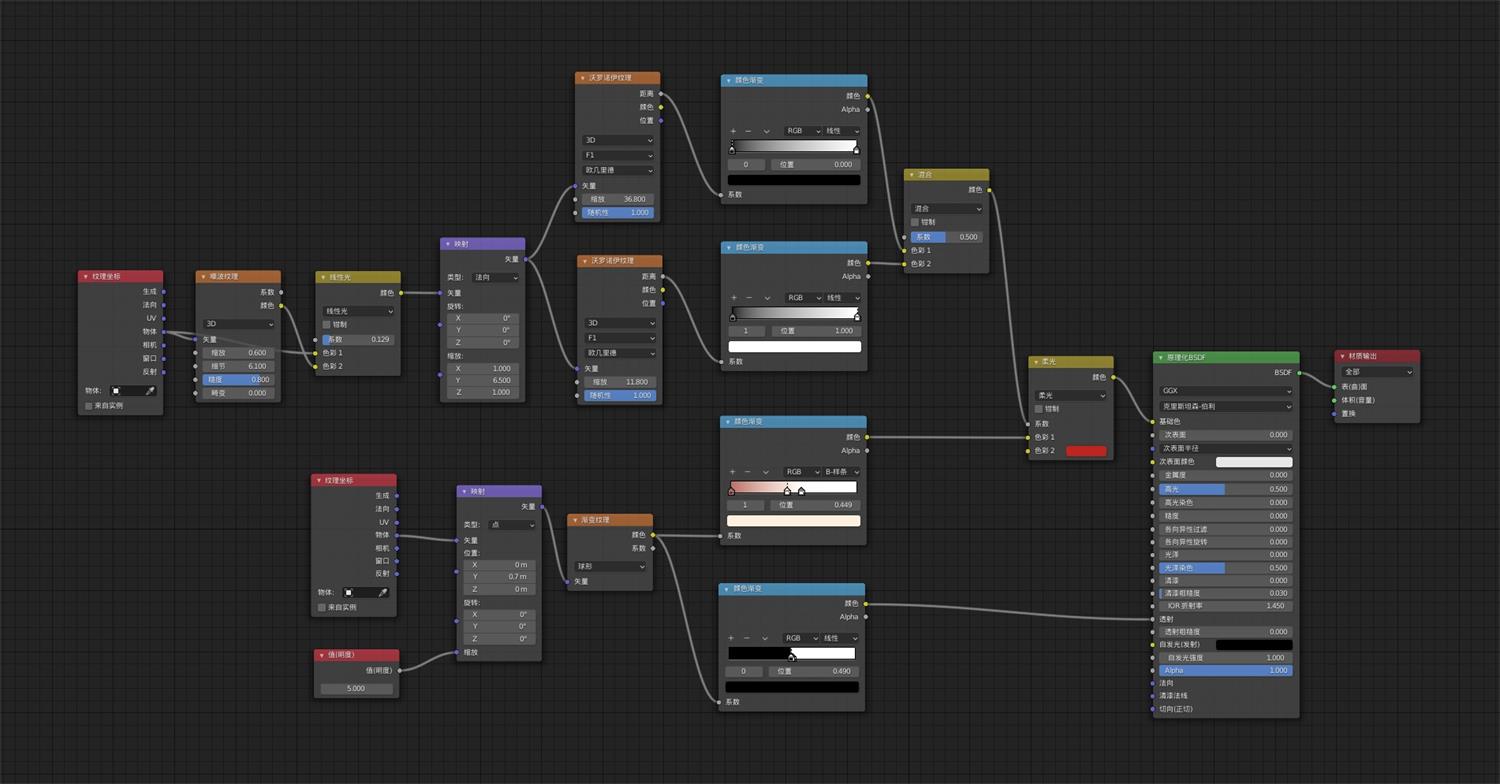
Task: Click 5.000 value field in 值(明度) node
Action: [356, 689]
